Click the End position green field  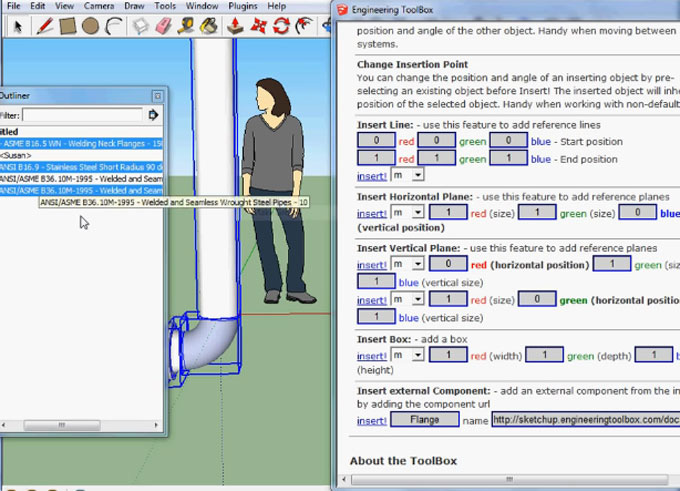coord(436,158)
